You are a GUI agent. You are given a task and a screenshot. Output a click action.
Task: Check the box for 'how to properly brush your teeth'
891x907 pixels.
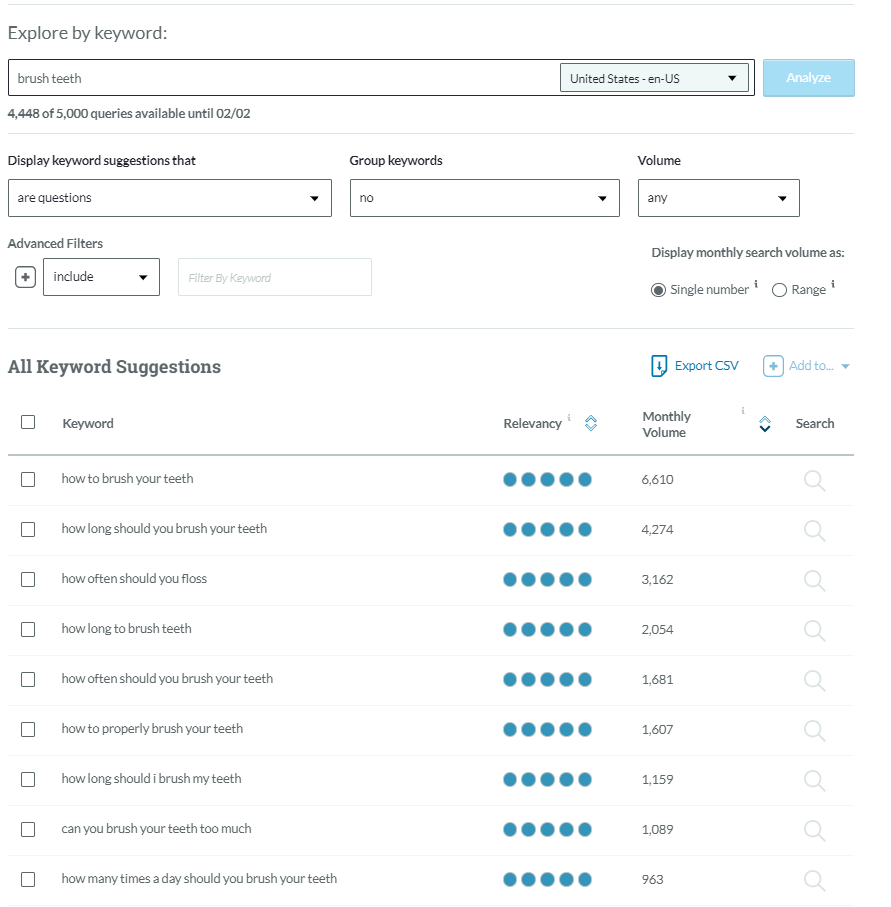(28, 729)
